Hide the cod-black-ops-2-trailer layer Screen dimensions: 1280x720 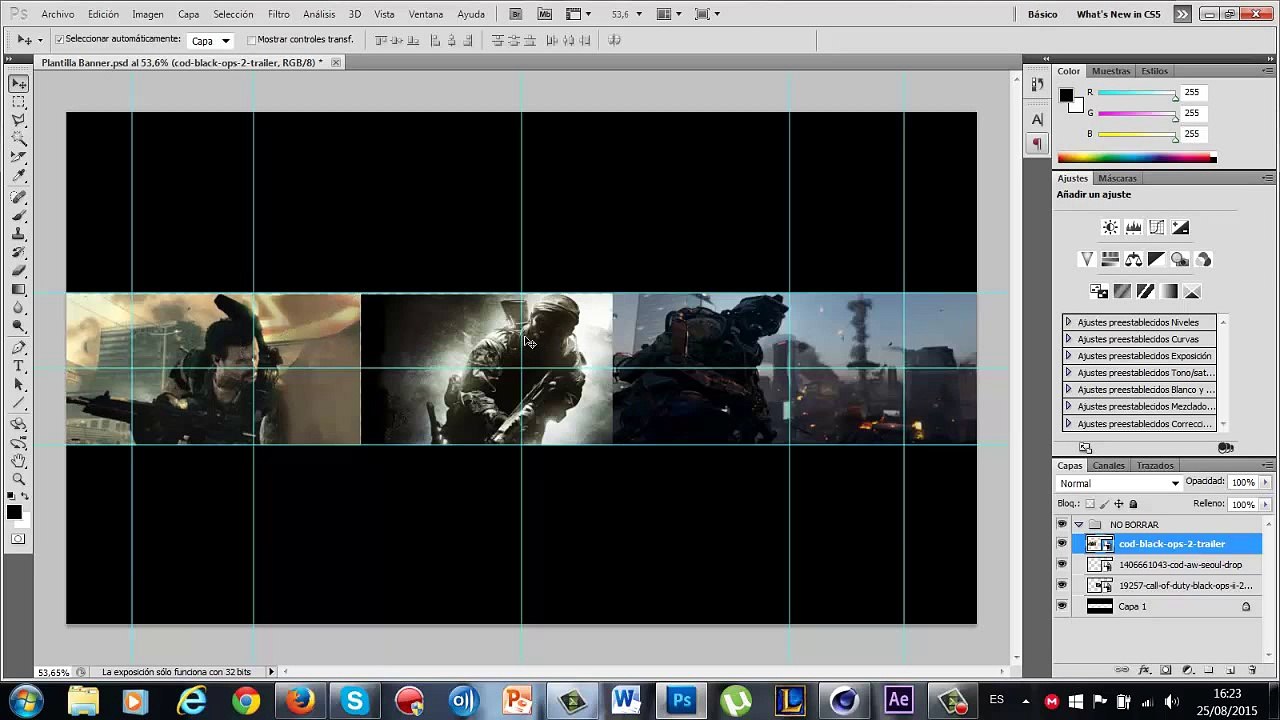(1062, 544)
